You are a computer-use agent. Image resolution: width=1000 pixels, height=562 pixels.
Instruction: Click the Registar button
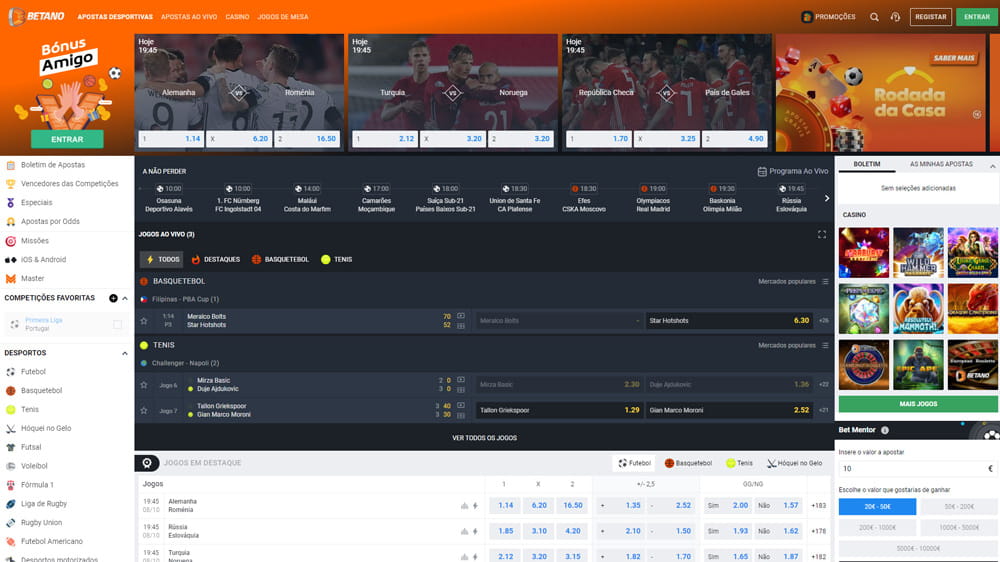(930, 17)
